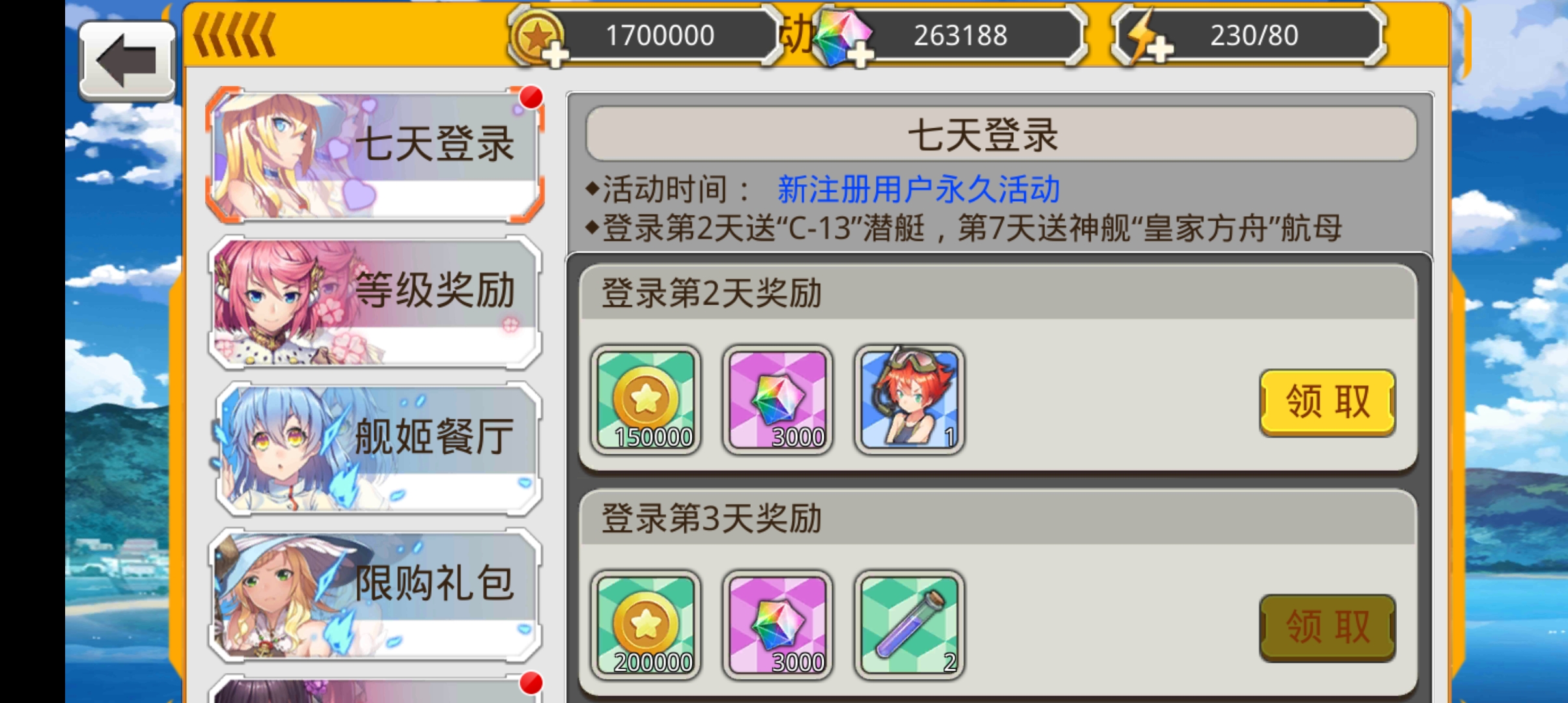The image size is (1568, 703).
Task: Claim day 2 reward with 领取
Action: pos(1327,402)
